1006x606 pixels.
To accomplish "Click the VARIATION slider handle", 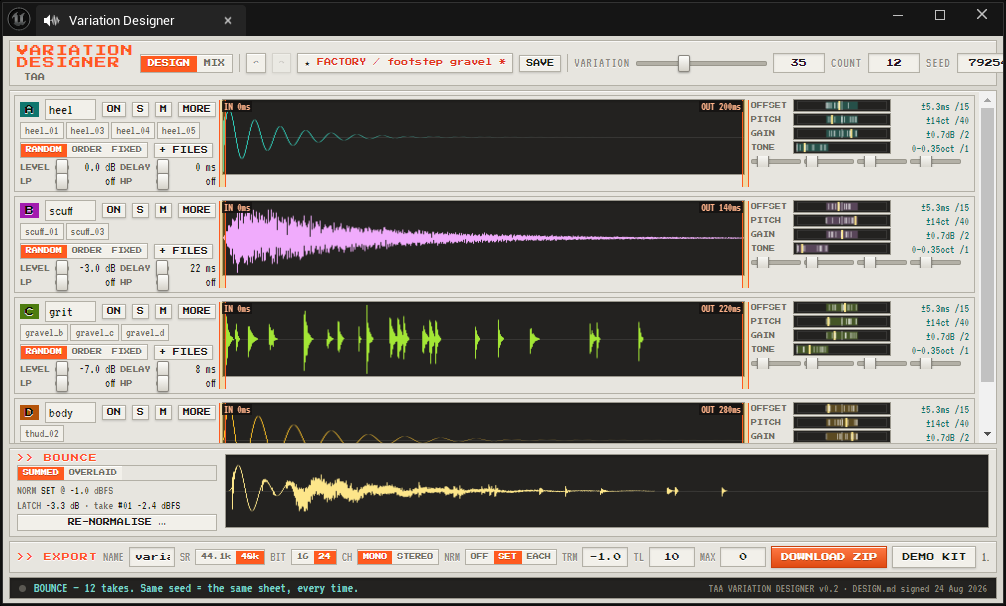I will click(684, 63).
